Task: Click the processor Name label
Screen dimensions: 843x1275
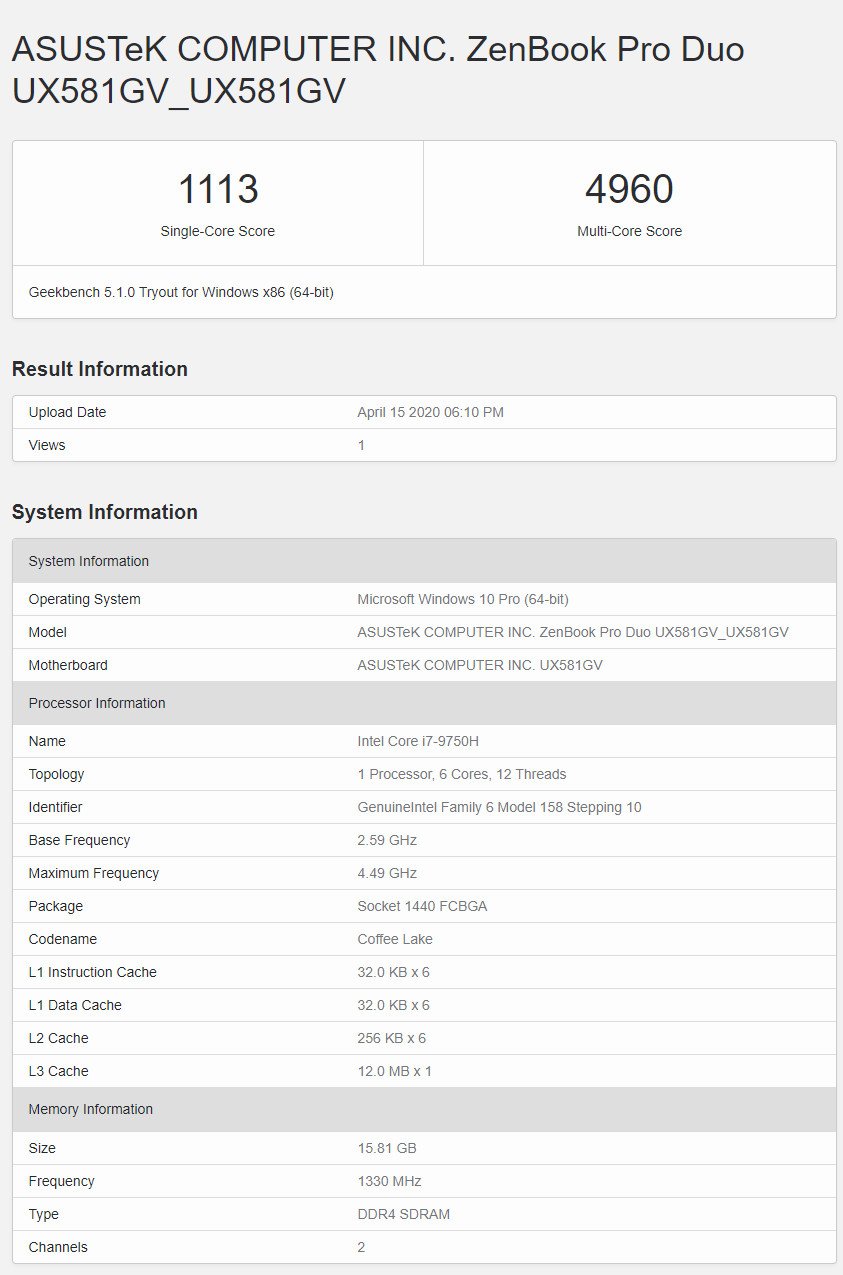Action: click(x=47, y=741)
